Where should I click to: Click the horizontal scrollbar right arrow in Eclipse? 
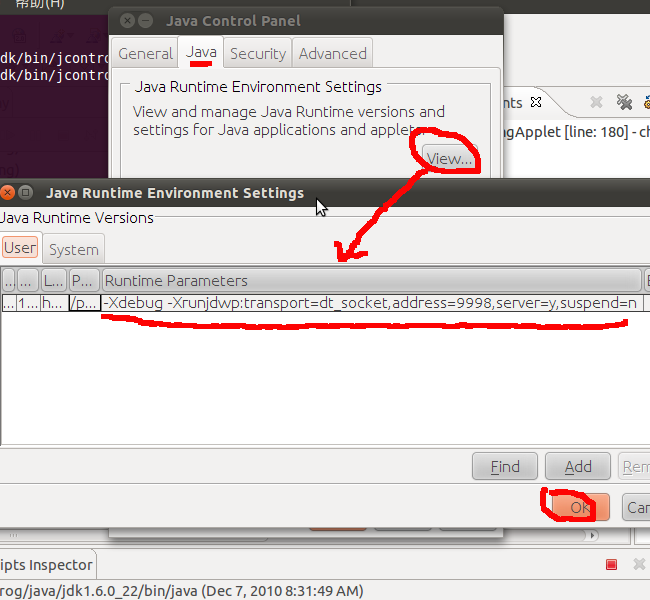[592, 535]
